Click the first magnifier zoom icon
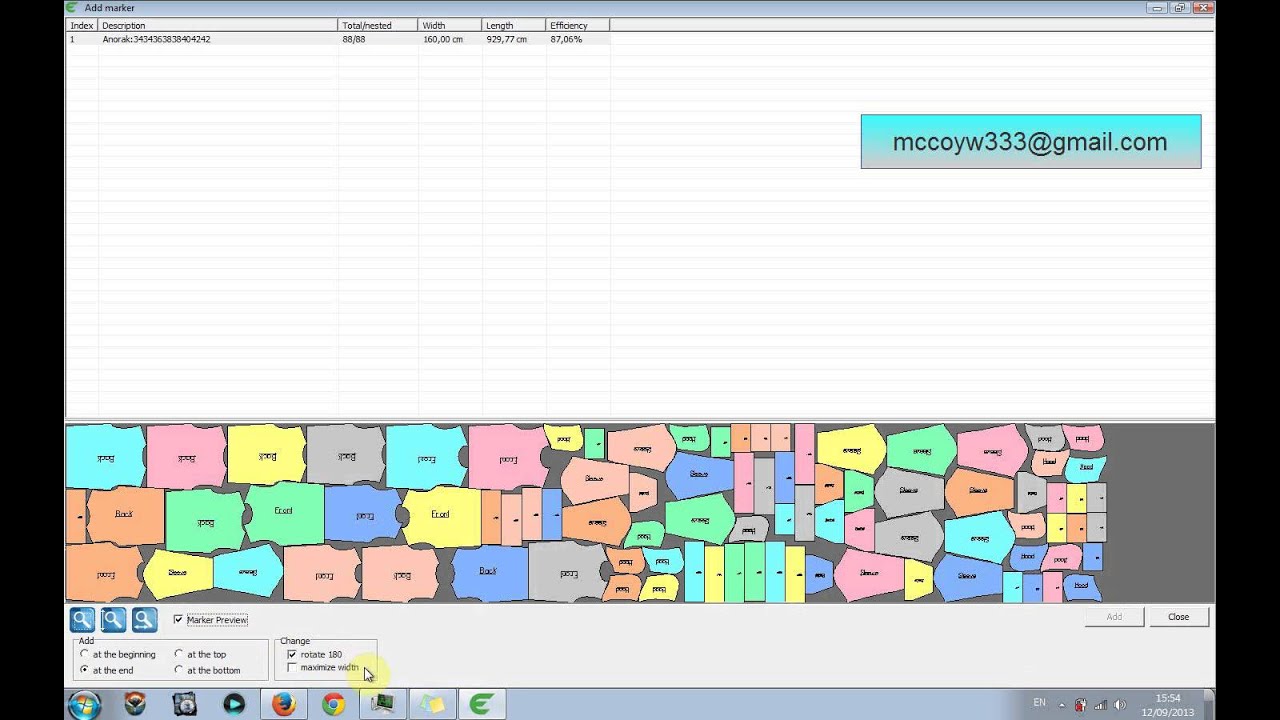The width and height of the screenshot is (1280, 720). pyautogui.click(x=82, y=620)
